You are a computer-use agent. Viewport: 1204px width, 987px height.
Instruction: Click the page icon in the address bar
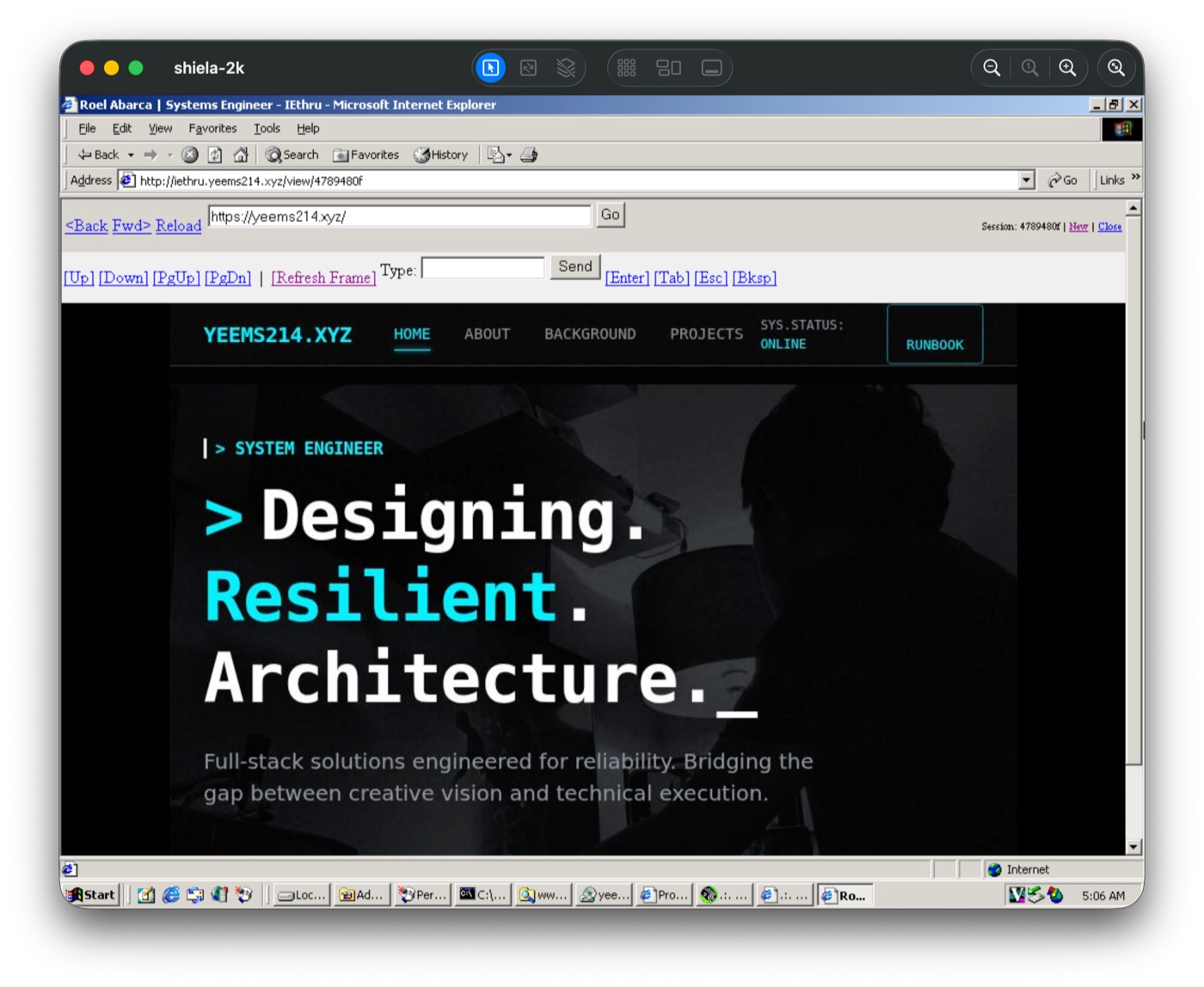click(x=127, y=181)
